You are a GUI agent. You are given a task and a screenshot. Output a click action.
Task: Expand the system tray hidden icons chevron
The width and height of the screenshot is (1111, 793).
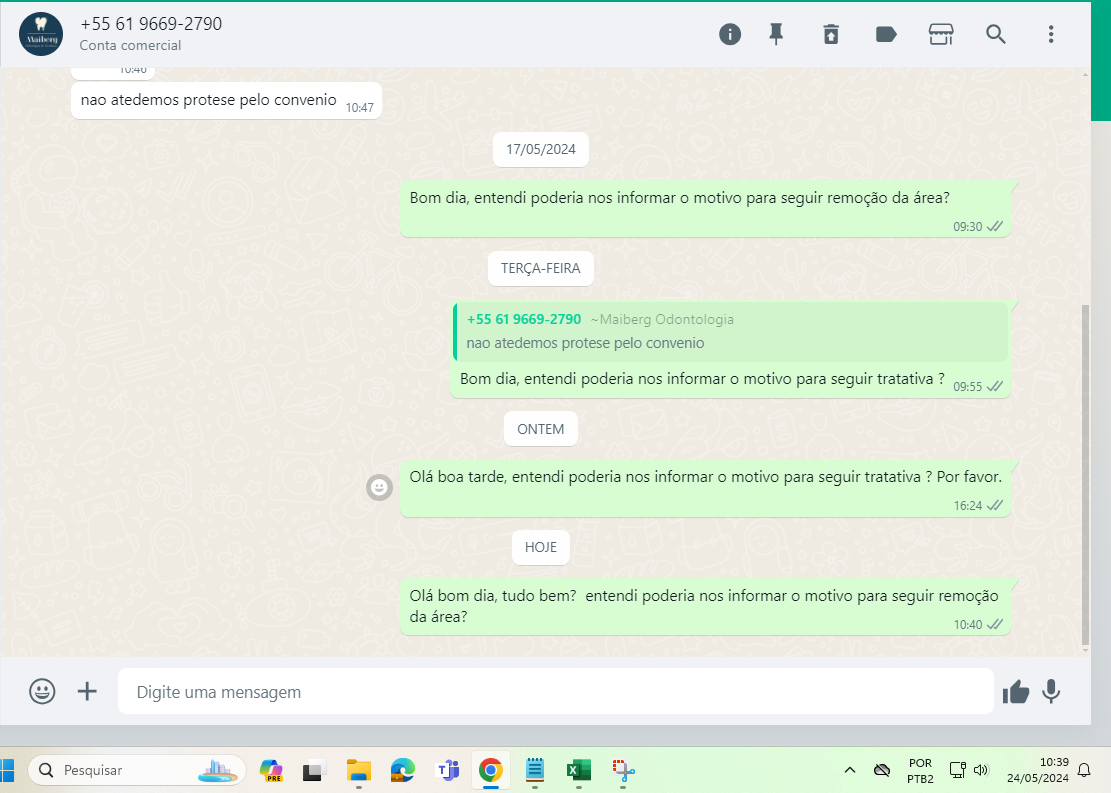click(850, 770)
